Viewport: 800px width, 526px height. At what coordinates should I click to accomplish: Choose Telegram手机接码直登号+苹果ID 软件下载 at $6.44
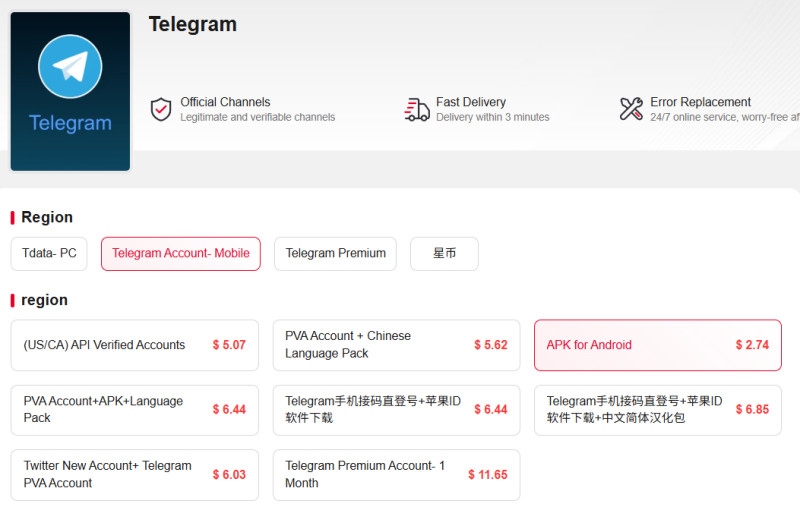396,410
